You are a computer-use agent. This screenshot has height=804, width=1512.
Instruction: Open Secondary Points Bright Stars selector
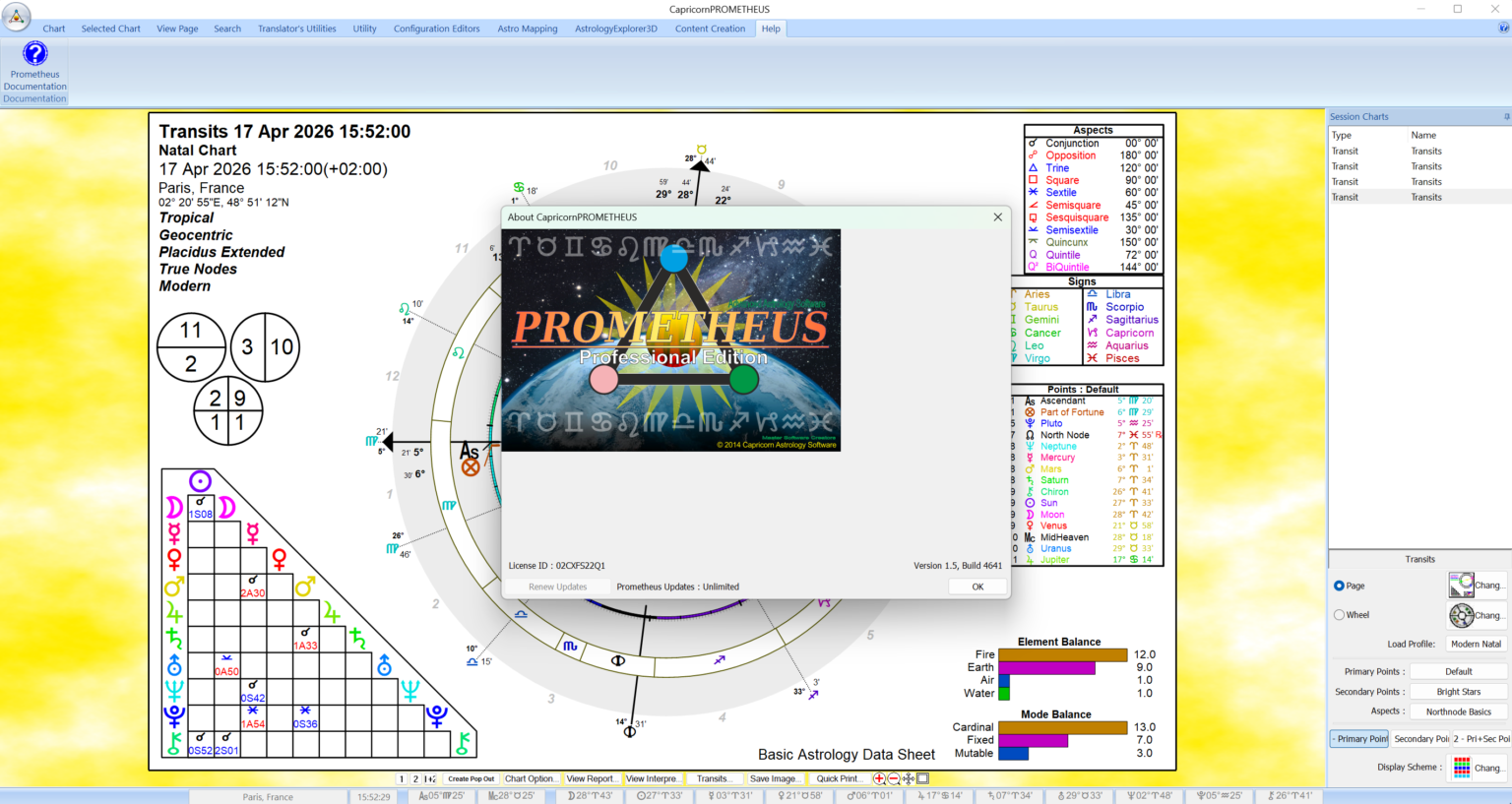[1459, 692]
